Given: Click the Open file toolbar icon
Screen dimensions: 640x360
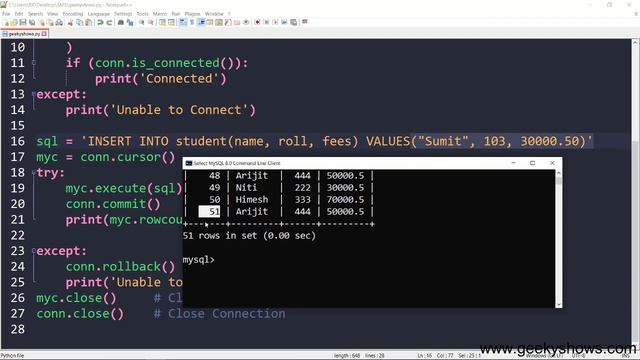Looking at the screenshot, I should pyautogui.click(x=14, y=22).
